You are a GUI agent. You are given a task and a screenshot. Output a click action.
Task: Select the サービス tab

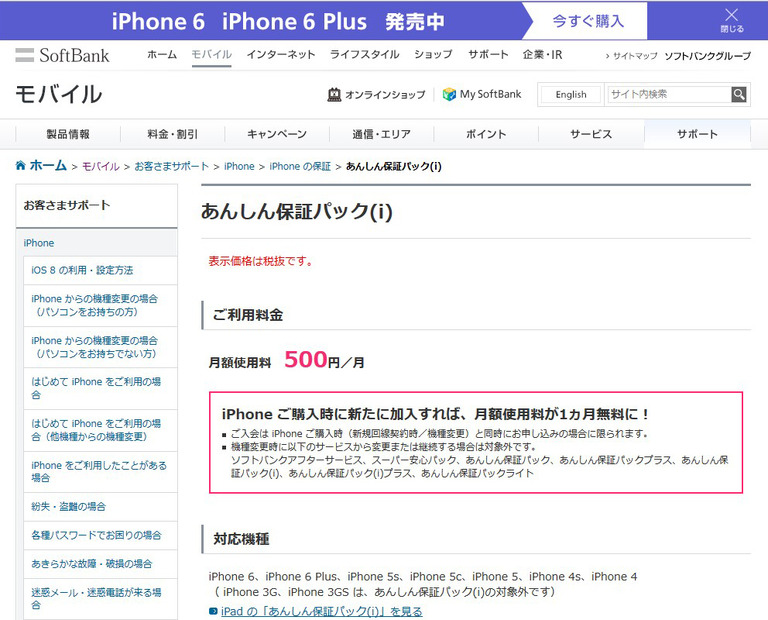[591, 134]
